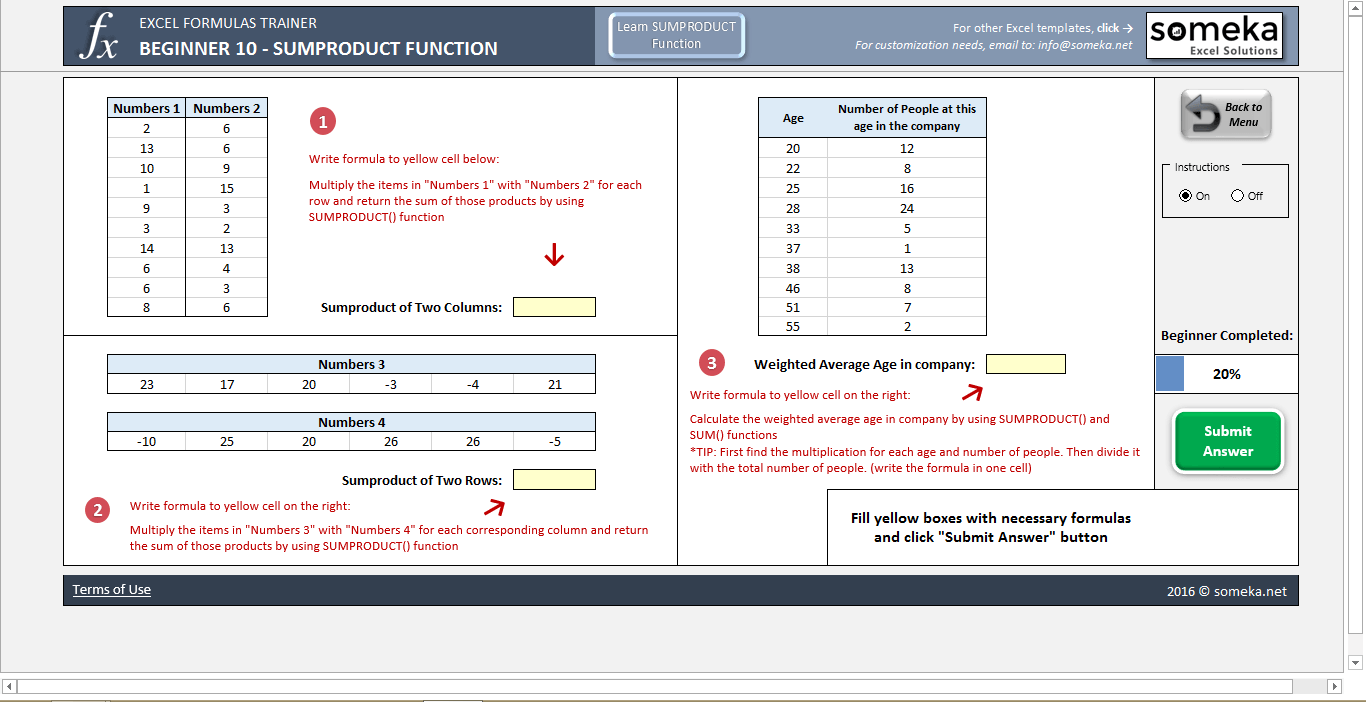1366x702 pixels.
Task: Select the 24 people count cell
Action: pyautogui.click(x=907, y=208)
